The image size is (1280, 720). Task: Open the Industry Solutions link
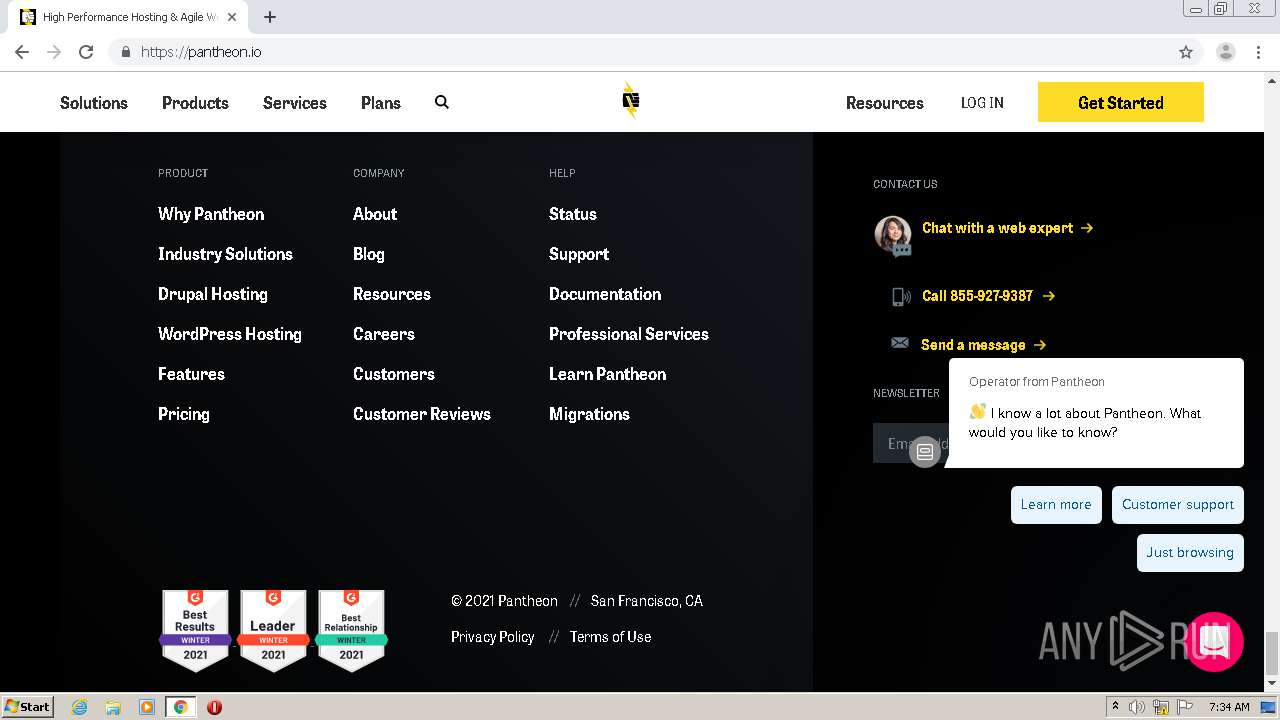point(225,254)
